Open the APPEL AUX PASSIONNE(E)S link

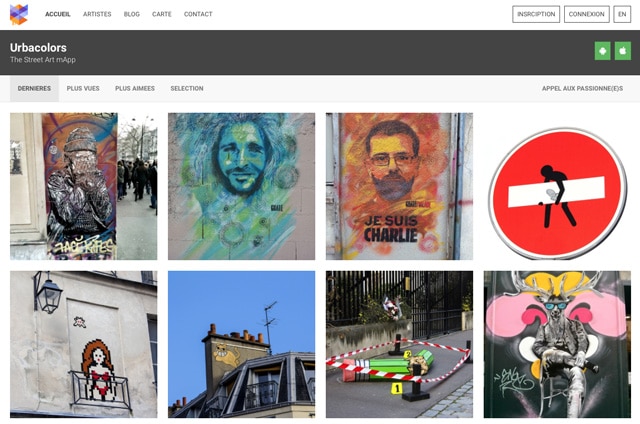click(x=582, y=89)
